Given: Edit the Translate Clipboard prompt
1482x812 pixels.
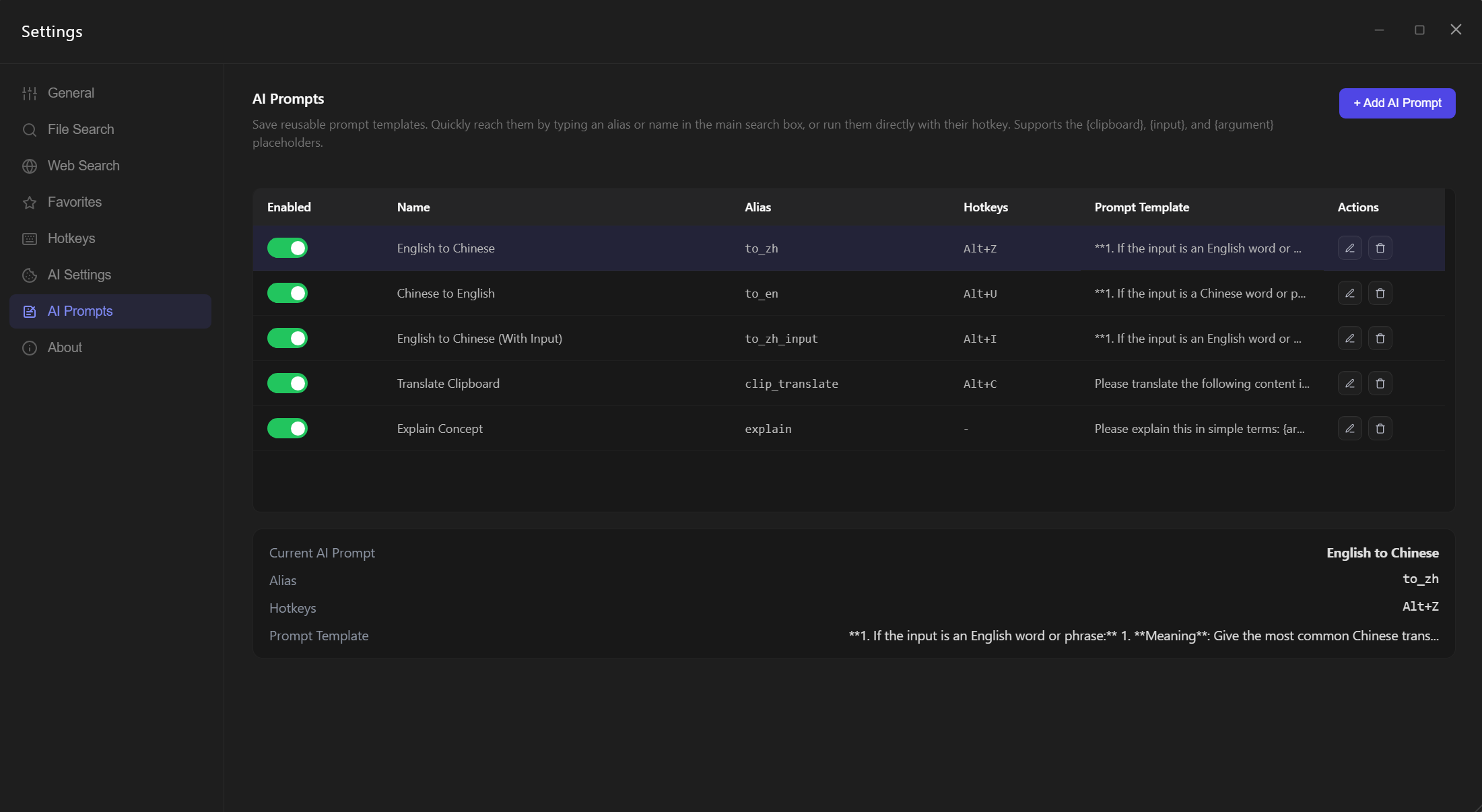Looking at the screenshot, I should [1349, 384].
